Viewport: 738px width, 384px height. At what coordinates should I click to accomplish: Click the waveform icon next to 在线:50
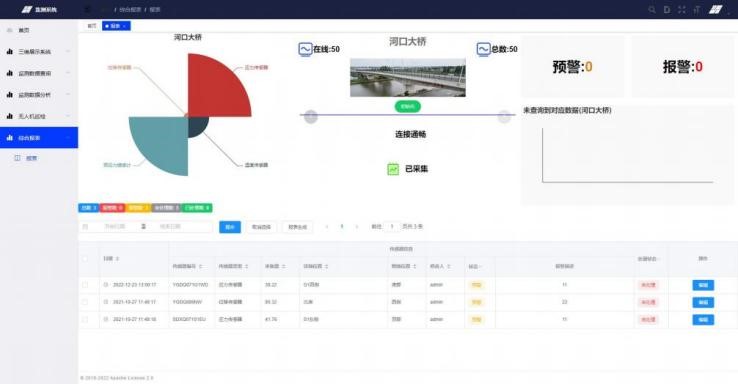(305, 49)
